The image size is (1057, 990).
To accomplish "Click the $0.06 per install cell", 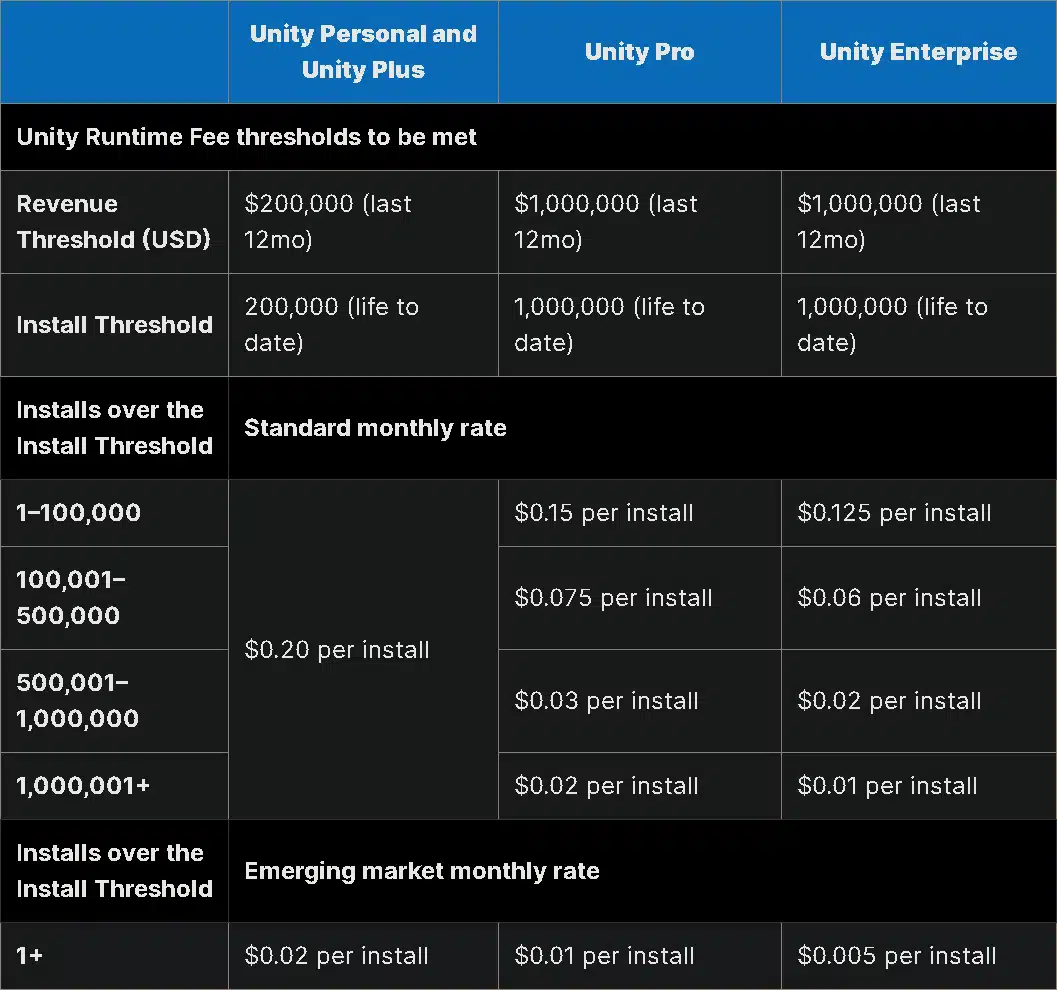I will (919, 598).
